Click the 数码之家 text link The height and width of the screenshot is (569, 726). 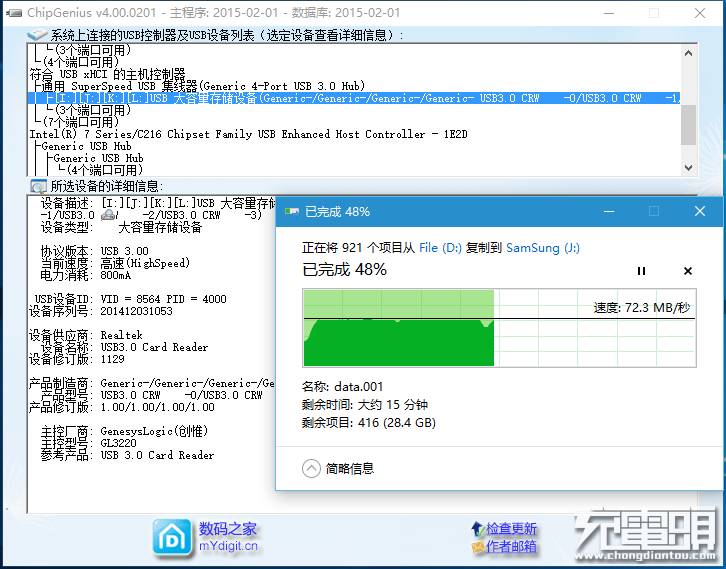coord(227,528)
